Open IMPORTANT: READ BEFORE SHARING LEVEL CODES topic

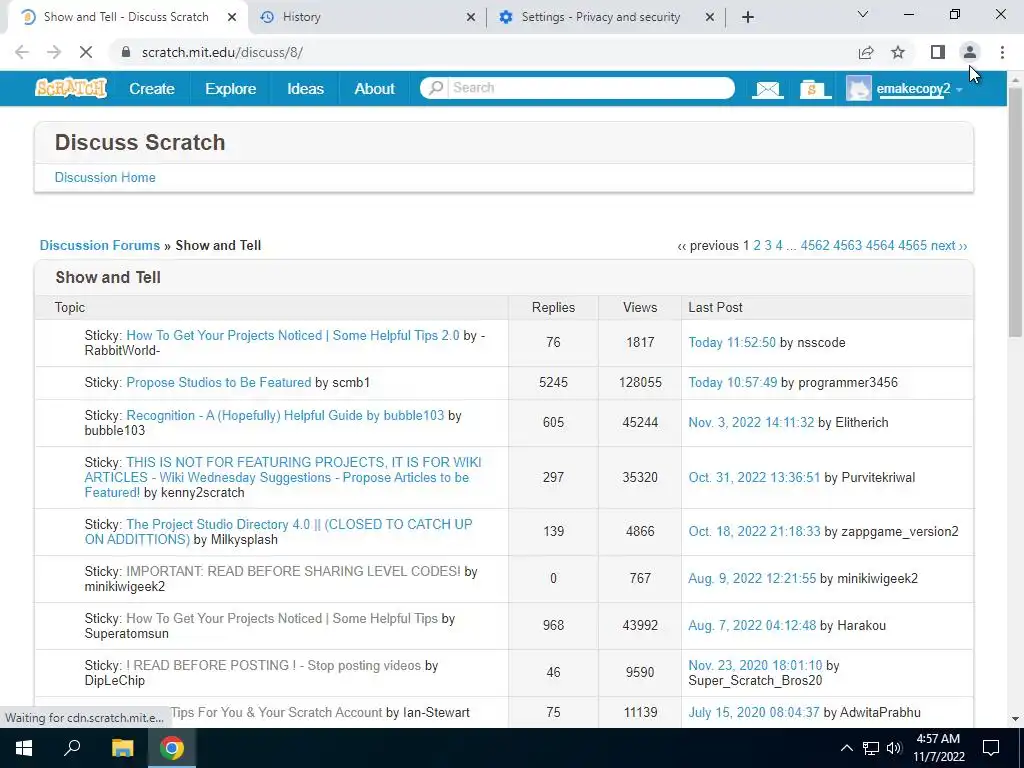[x=293, y=571]
